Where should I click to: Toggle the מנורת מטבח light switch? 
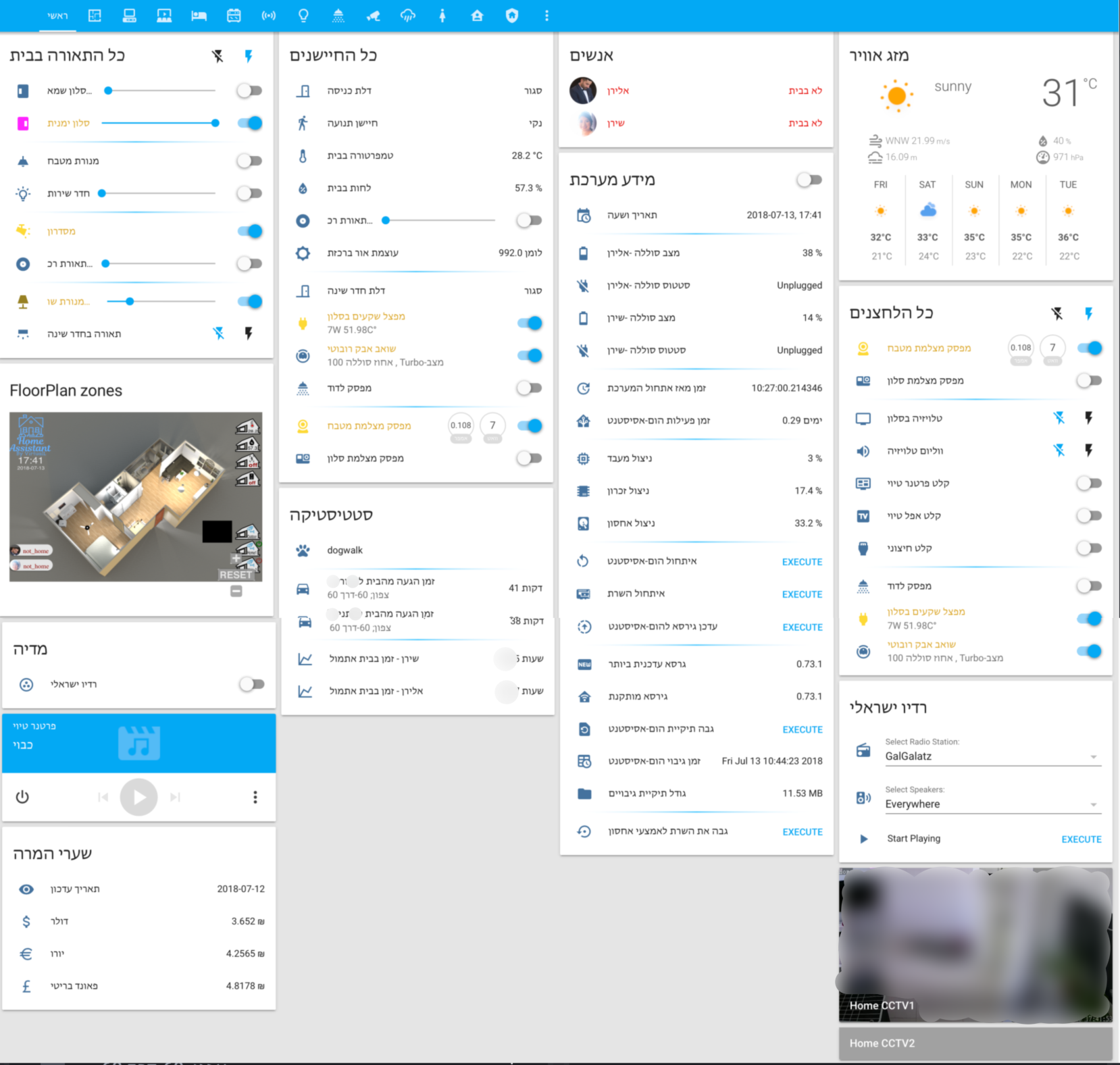(250, 161)
